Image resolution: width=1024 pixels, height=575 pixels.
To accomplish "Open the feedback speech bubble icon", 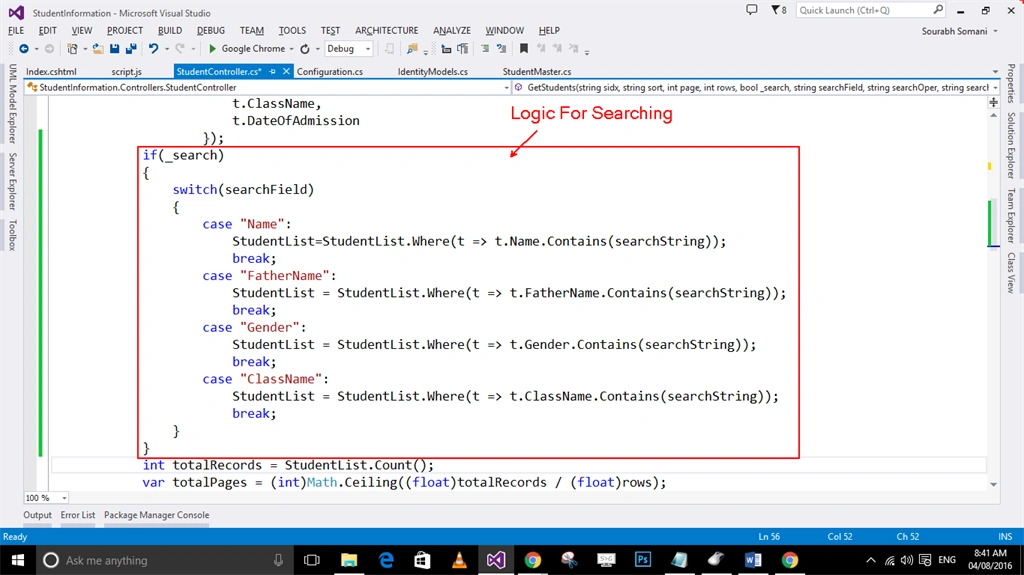I will [x=752, y=10].
